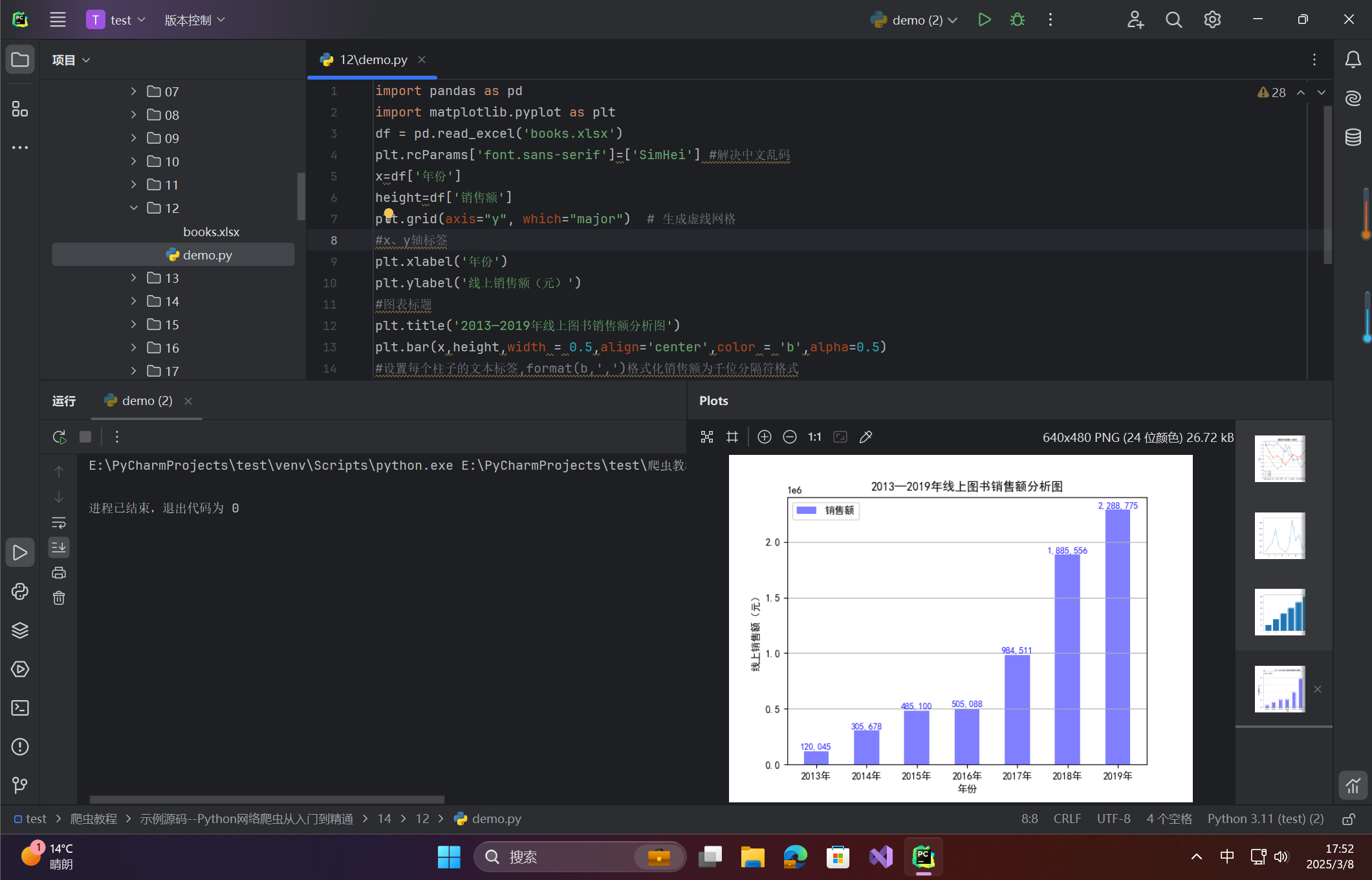Open Python Console tool window
This screenshot has height=880, width=1372.
click(20, 591)
